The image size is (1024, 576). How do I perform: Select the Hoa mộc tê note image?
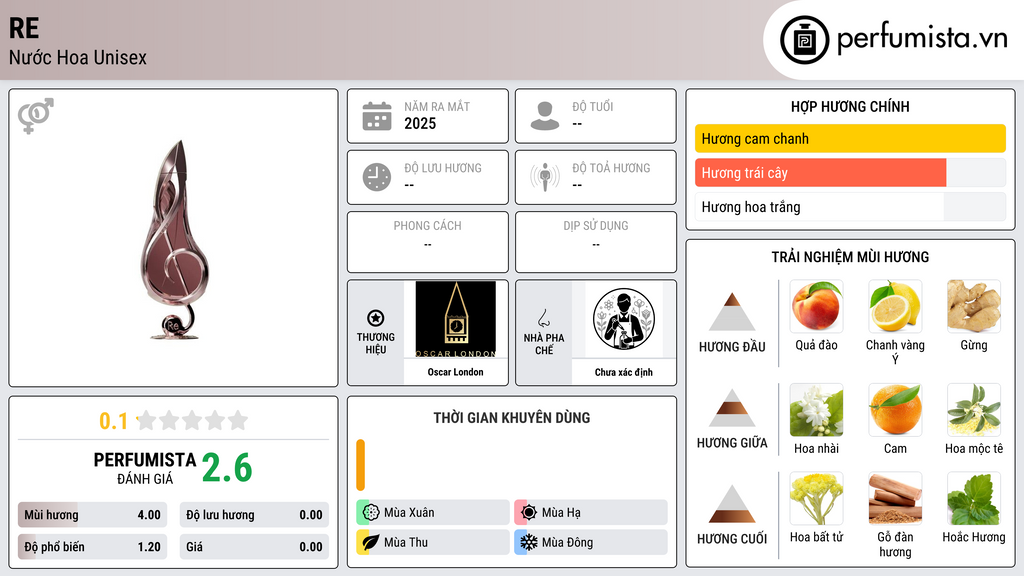tap(974, 410)
